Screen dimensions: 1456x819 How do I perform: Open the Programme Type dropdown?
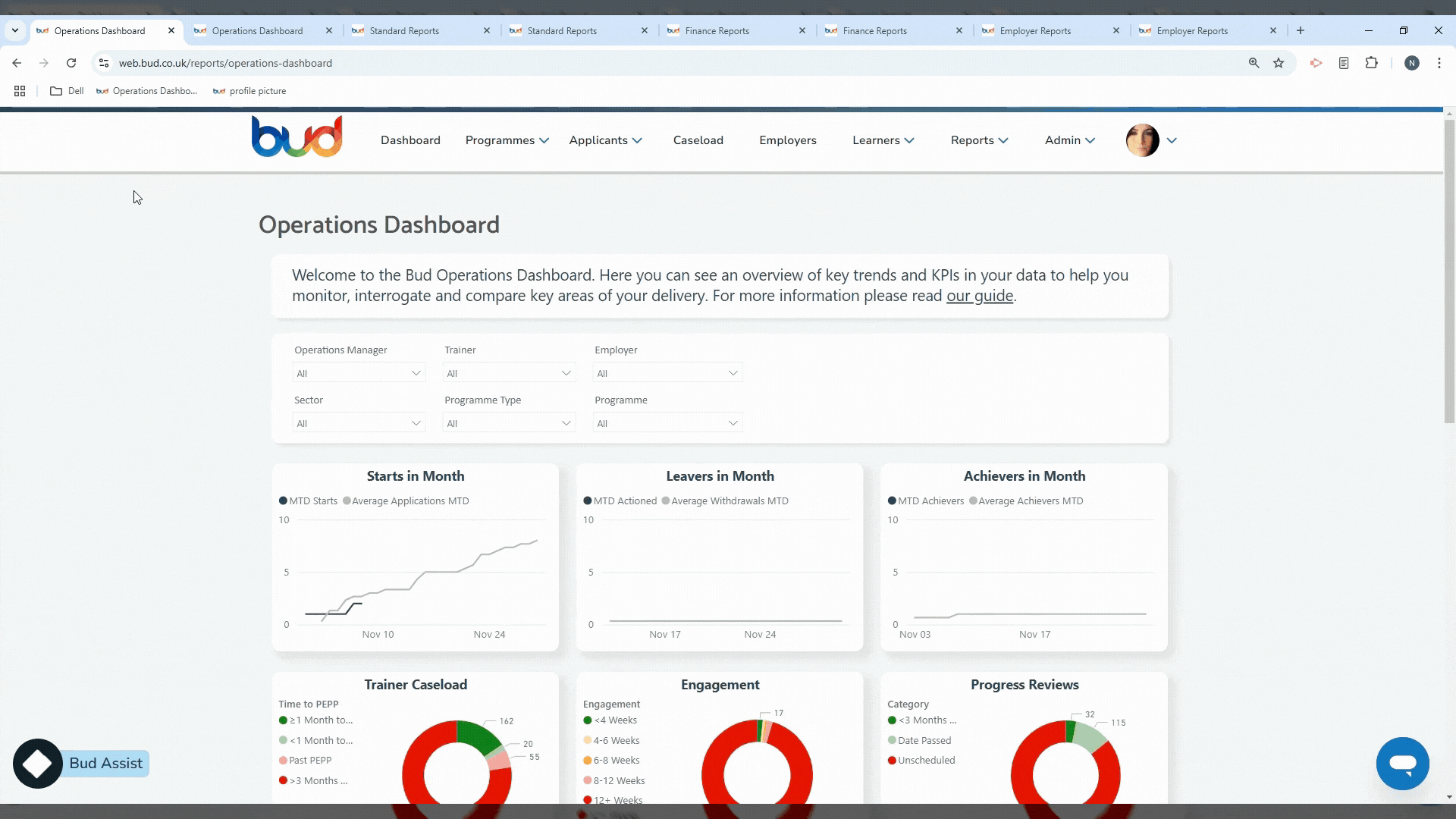pos(509,423)
